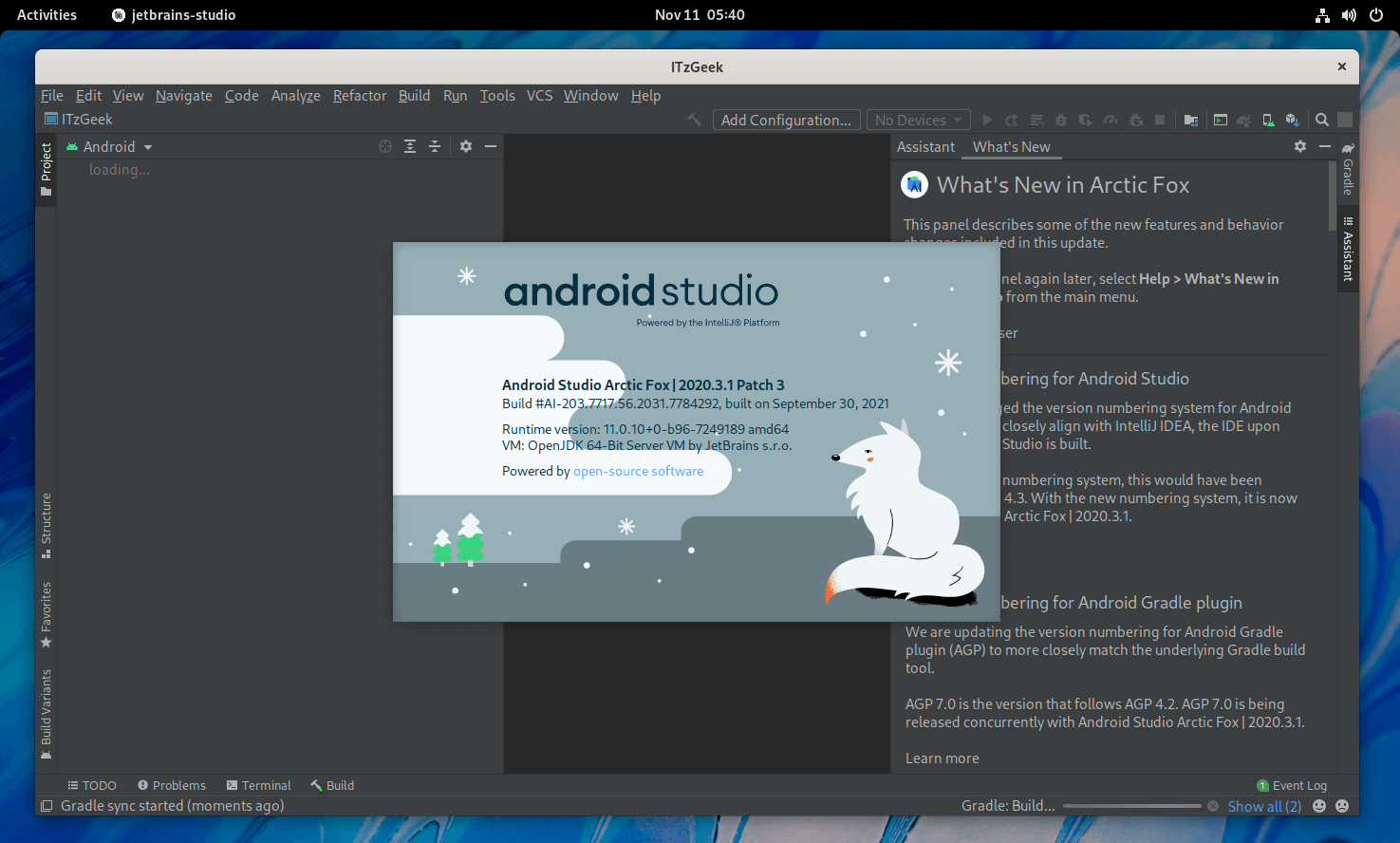Screen dimensions: 1400x843
Task: Click the Search Everywhere magnifier icon
Action: click(x=1322, y=120)
